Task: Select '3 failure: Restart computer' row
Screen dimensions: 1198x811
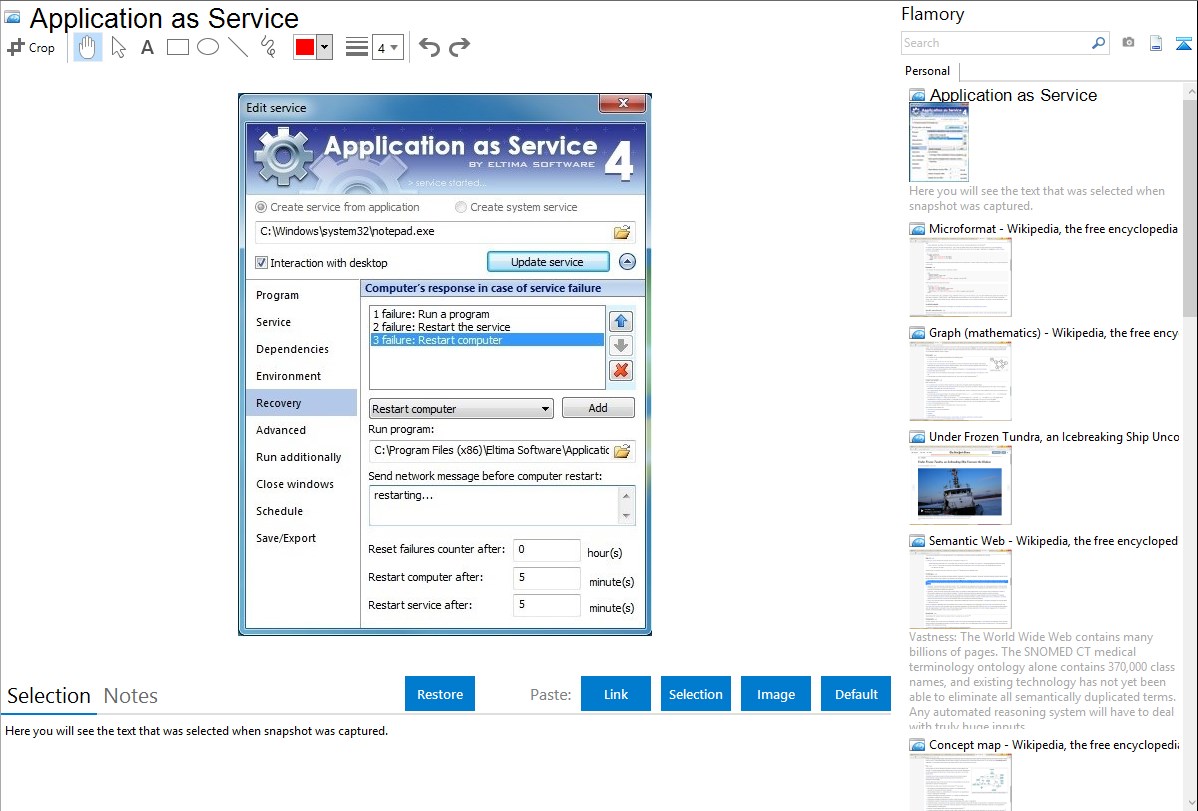Action: click(x=487, y=340)
